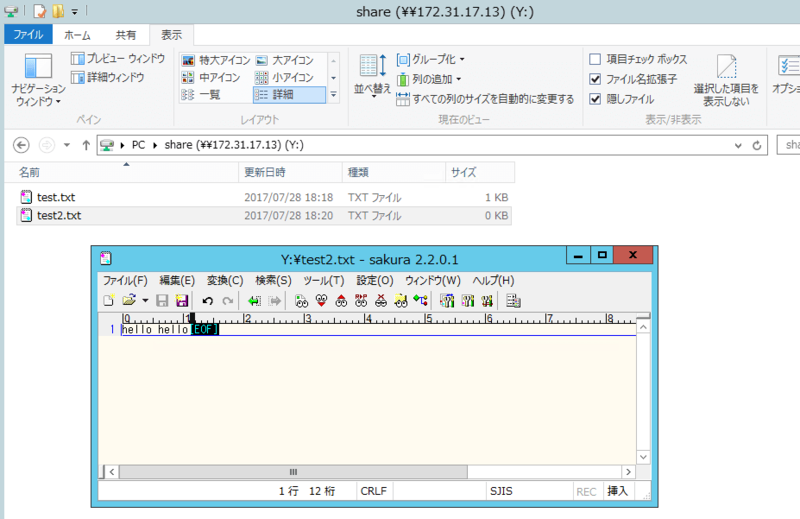Click the redo arrow in sakura toolbar
The width and height of the screenshot is (800, 519).
click(228, 301)
